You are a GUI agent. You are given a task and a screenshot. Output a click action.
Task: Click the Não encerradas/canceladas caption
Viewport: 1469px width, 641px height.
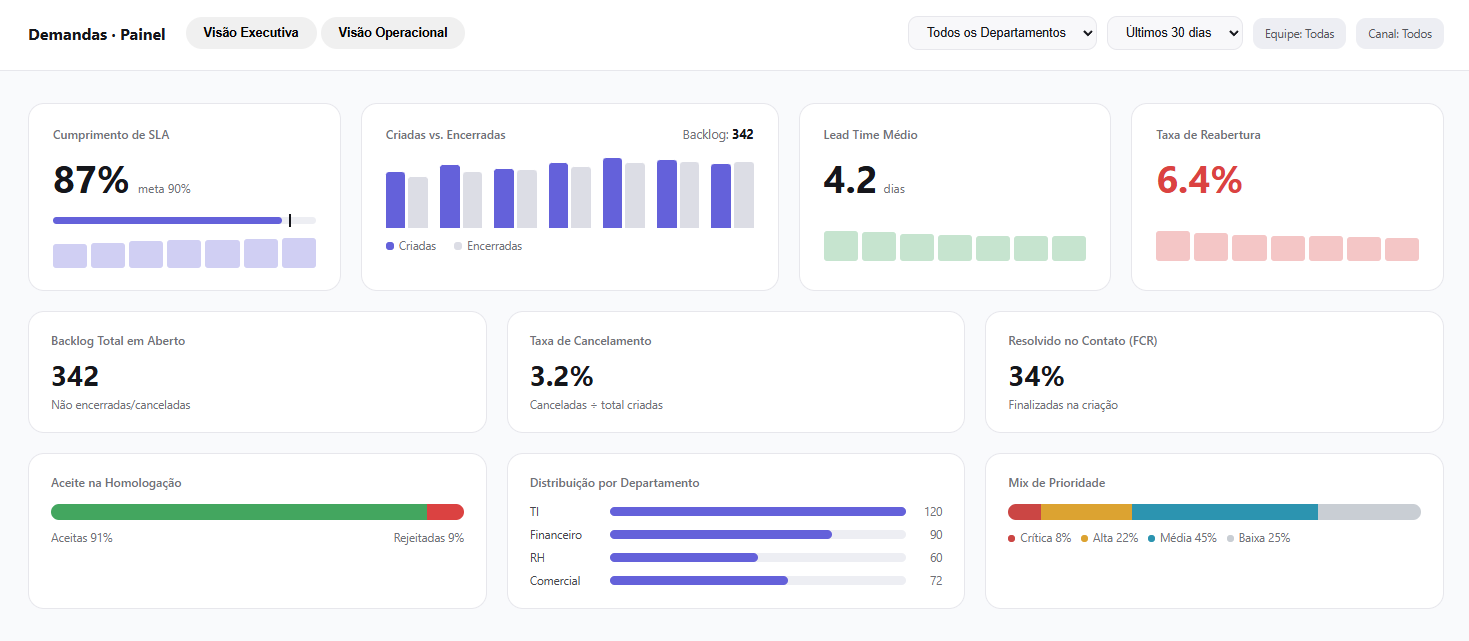pyautogui.click(x=121, y=405)
